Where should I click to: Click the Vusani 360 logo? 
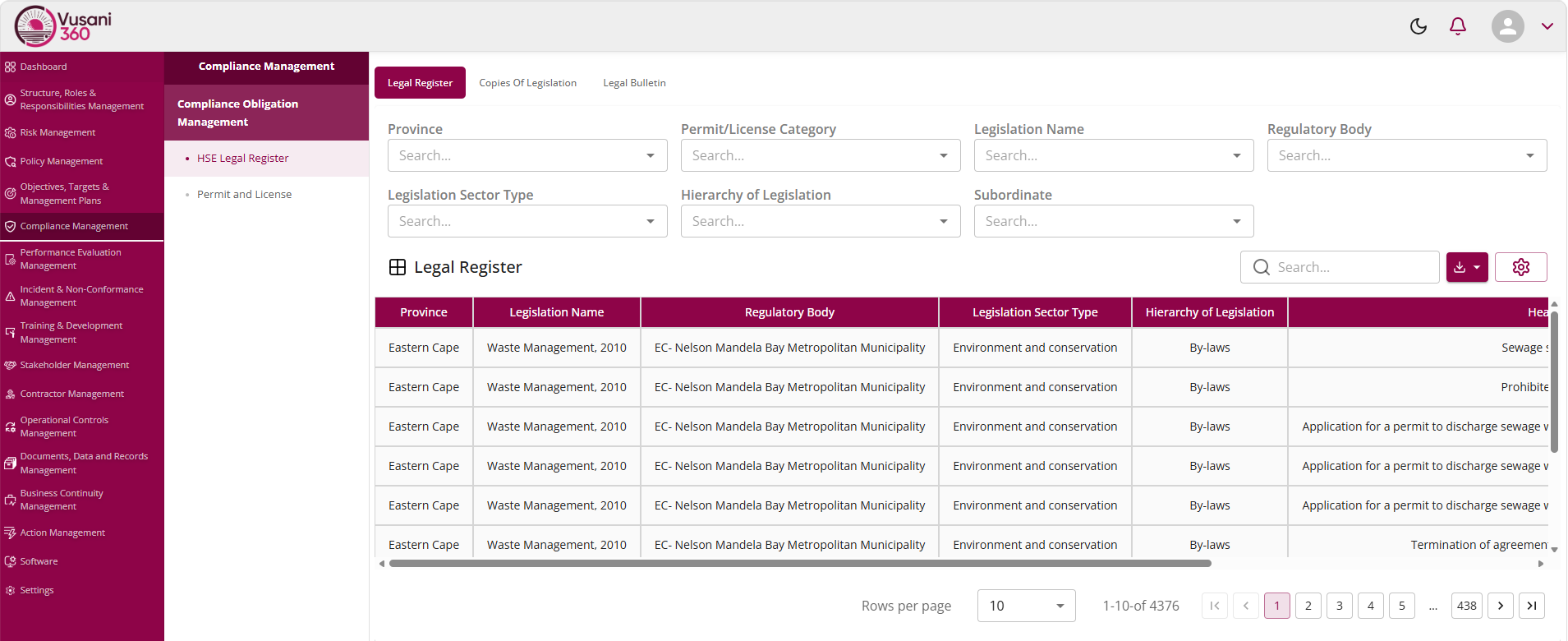(63, 26)
